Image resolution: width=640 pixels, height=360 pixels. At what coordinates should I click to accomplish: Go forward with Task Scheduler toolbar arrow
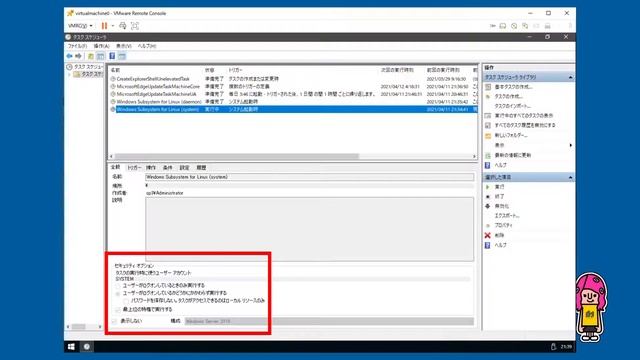tap(78, 56)
